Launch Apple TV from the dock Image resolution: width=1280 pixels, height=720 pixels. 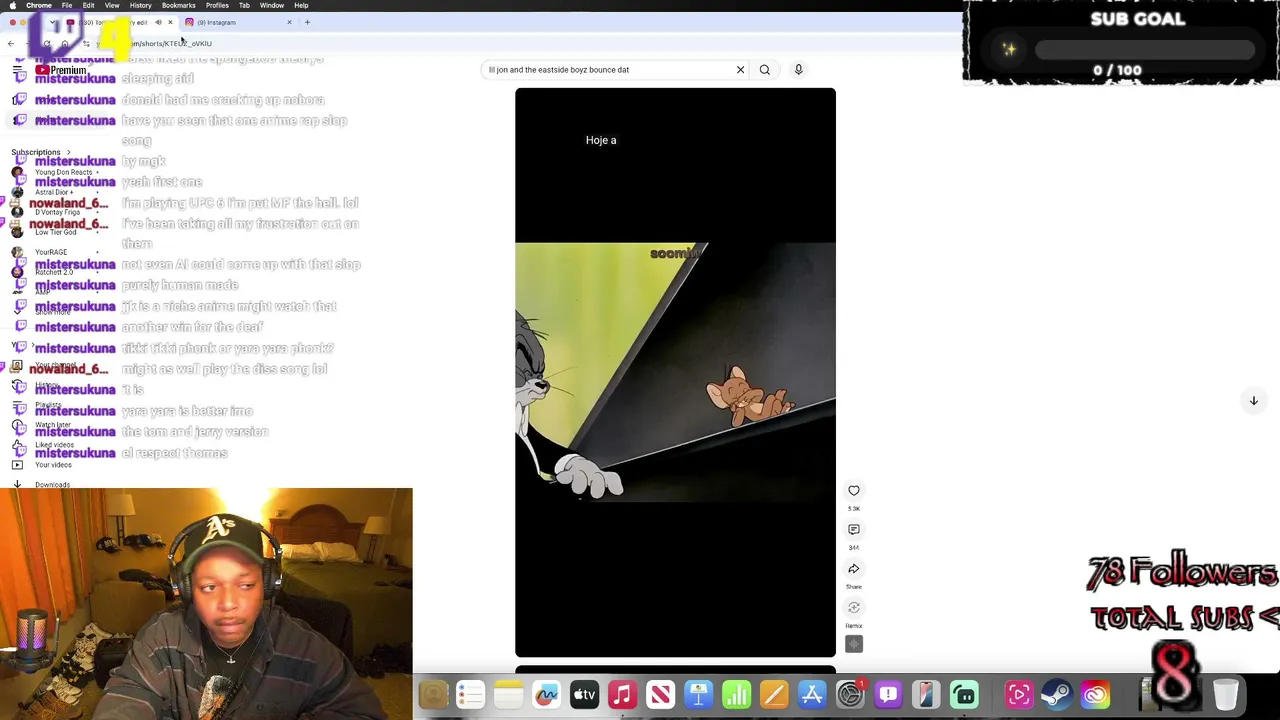tap(584, 695)
